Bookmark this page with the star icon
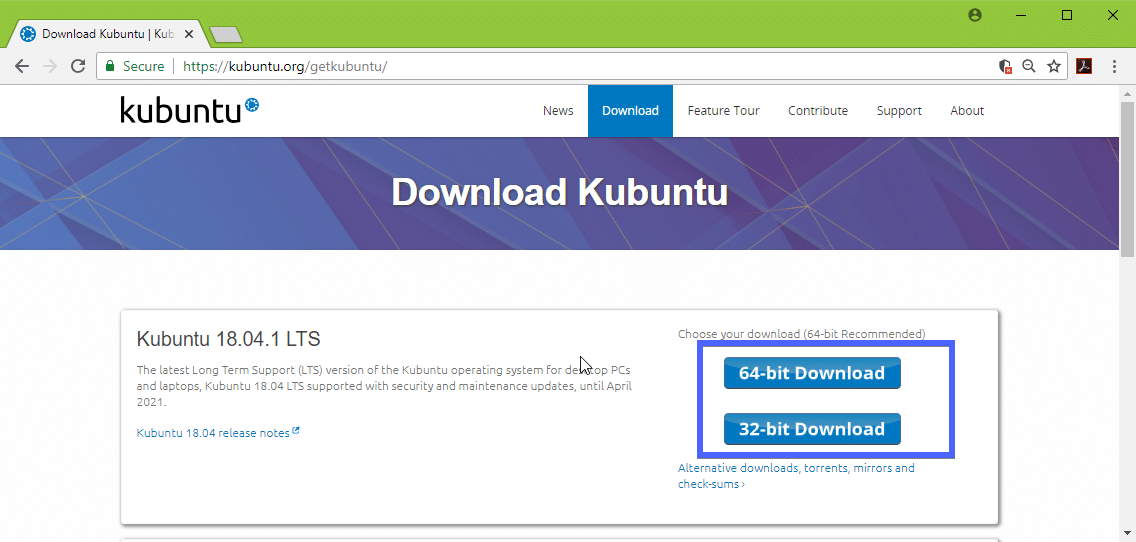The image size is (1136, 542). tap(1054, 66)
